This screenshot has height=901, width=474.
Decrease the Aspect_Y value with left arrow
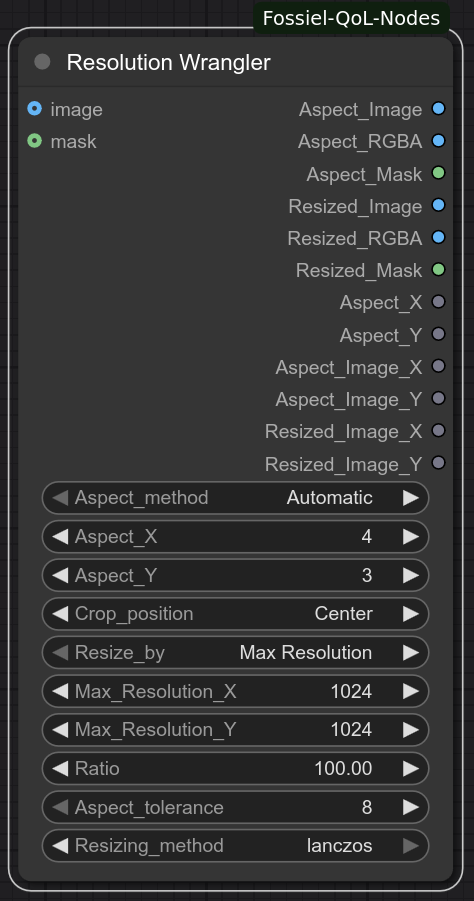pyautogui.click(x=60, y=575)
